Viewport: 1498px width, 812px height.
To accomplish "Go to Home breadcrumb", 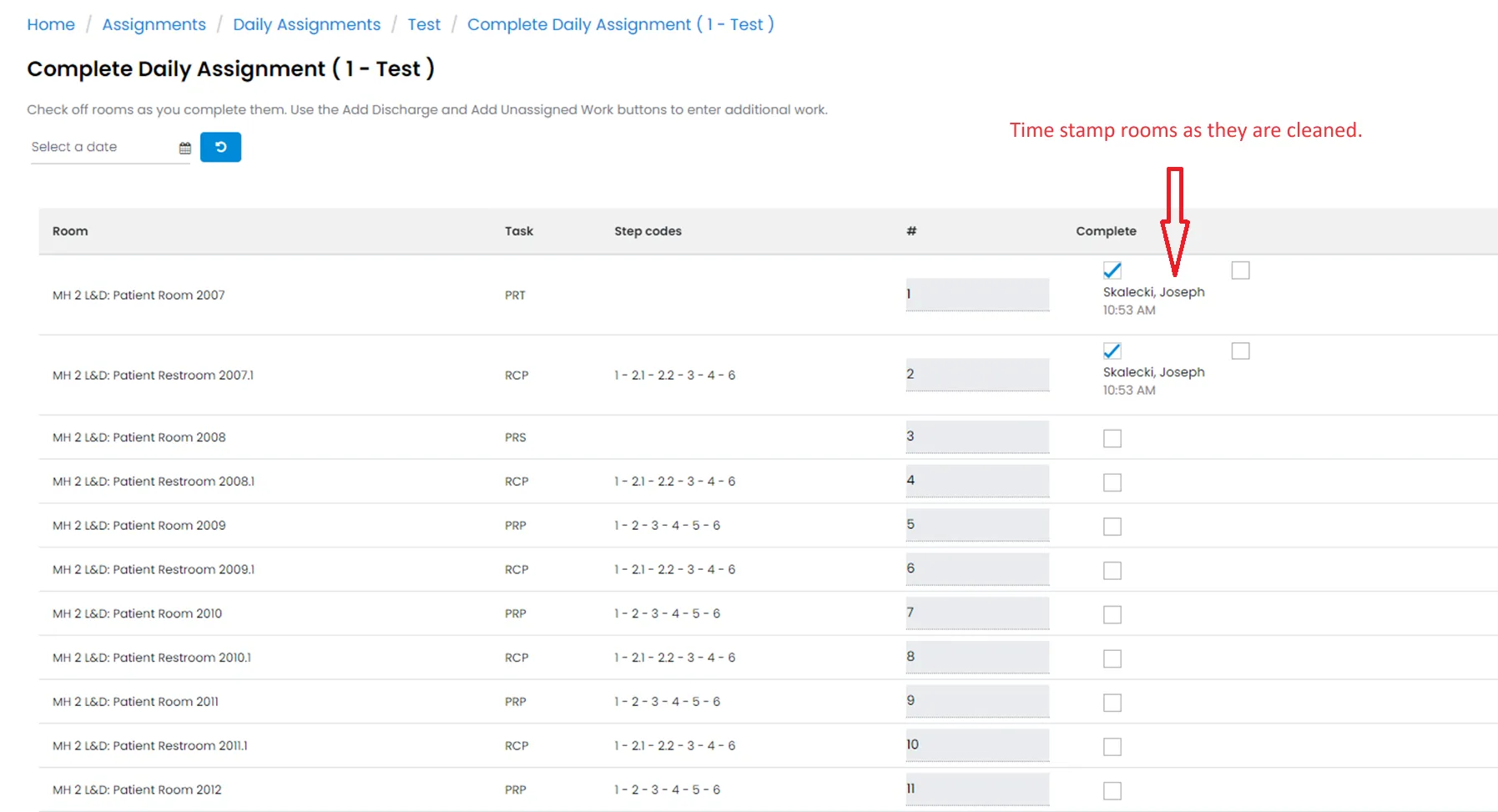I will click(x=51, y=24).
